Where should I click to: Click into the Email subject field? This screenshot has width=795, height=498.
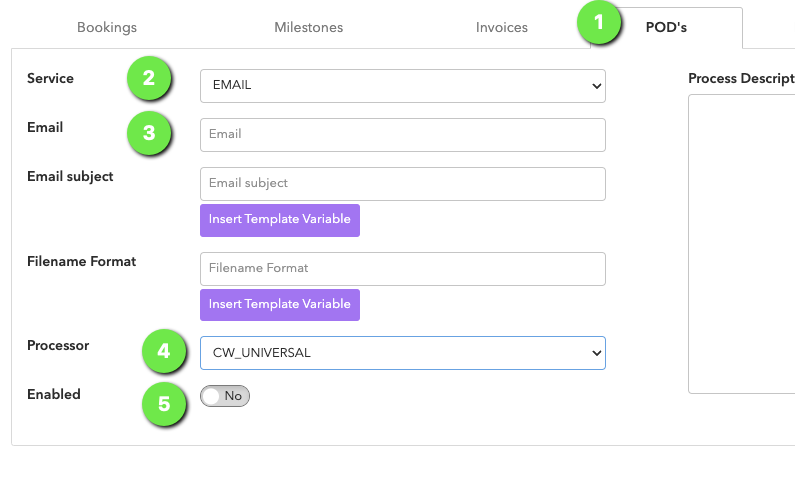tap(403, 184)
